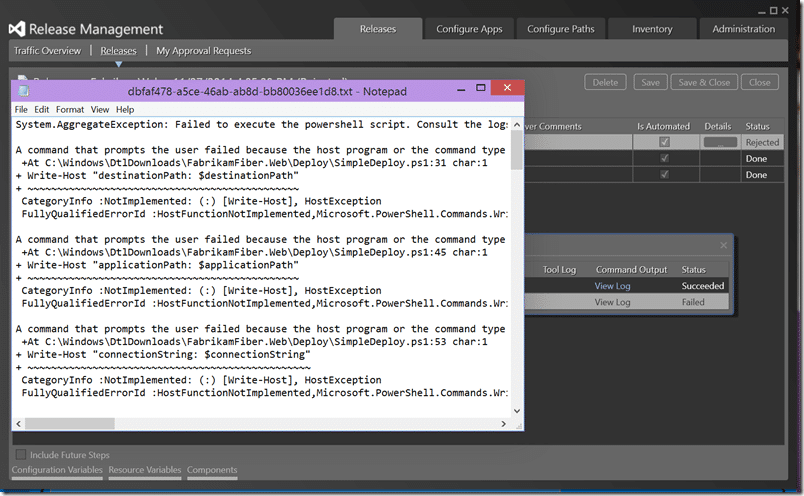Enable the Include Future Steps checkbox
804x496 pixels.
coord(21,454)
